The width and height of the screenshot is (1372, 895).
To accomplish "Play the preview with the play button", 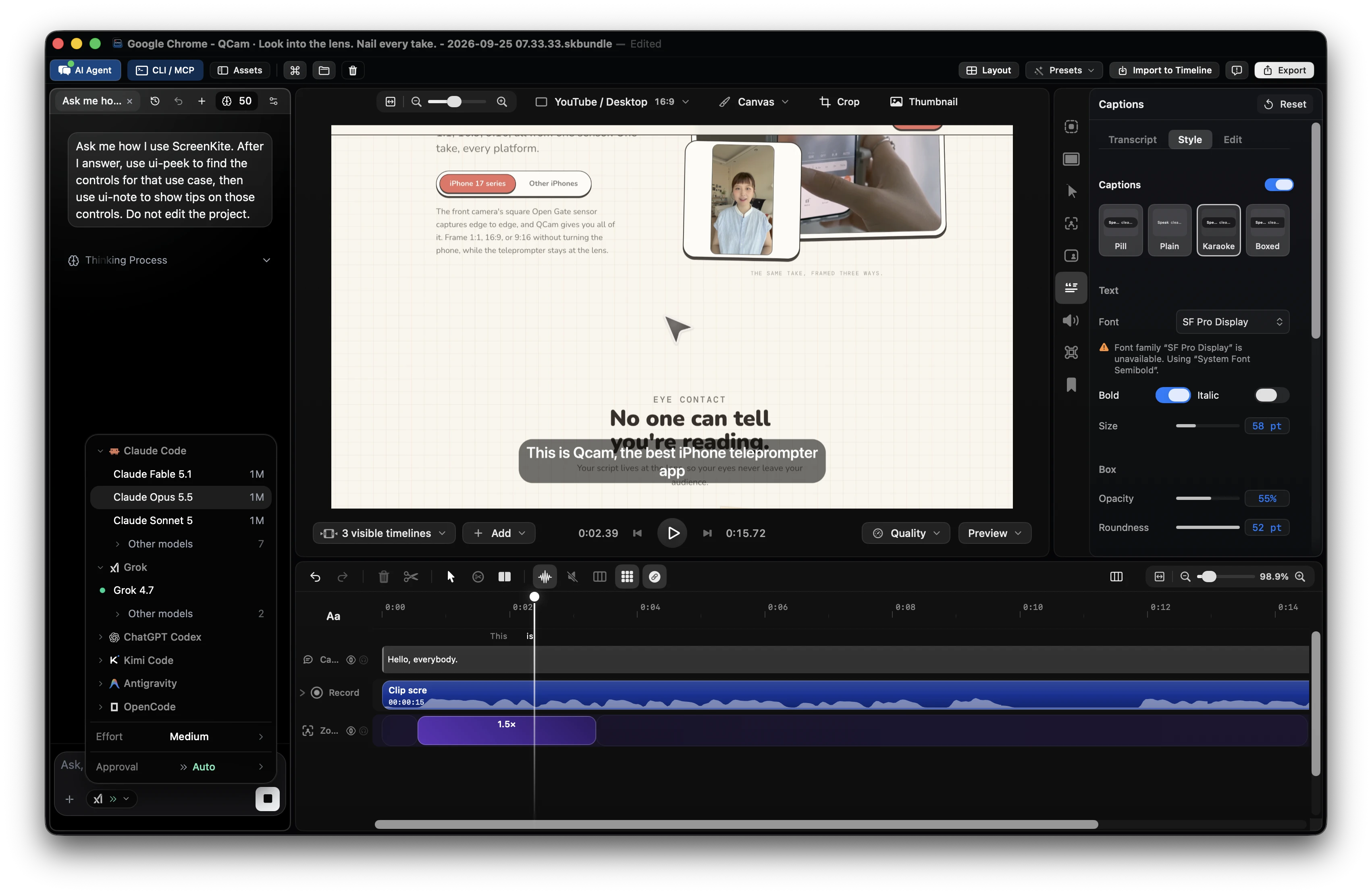I will tap(672, 533).
